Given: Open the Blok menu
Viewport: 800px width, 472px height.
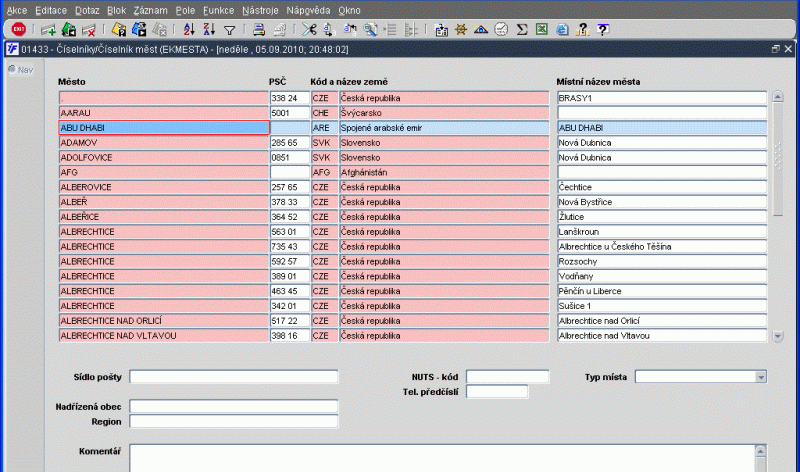Looking at the screenshot, I should coord(116,10).
